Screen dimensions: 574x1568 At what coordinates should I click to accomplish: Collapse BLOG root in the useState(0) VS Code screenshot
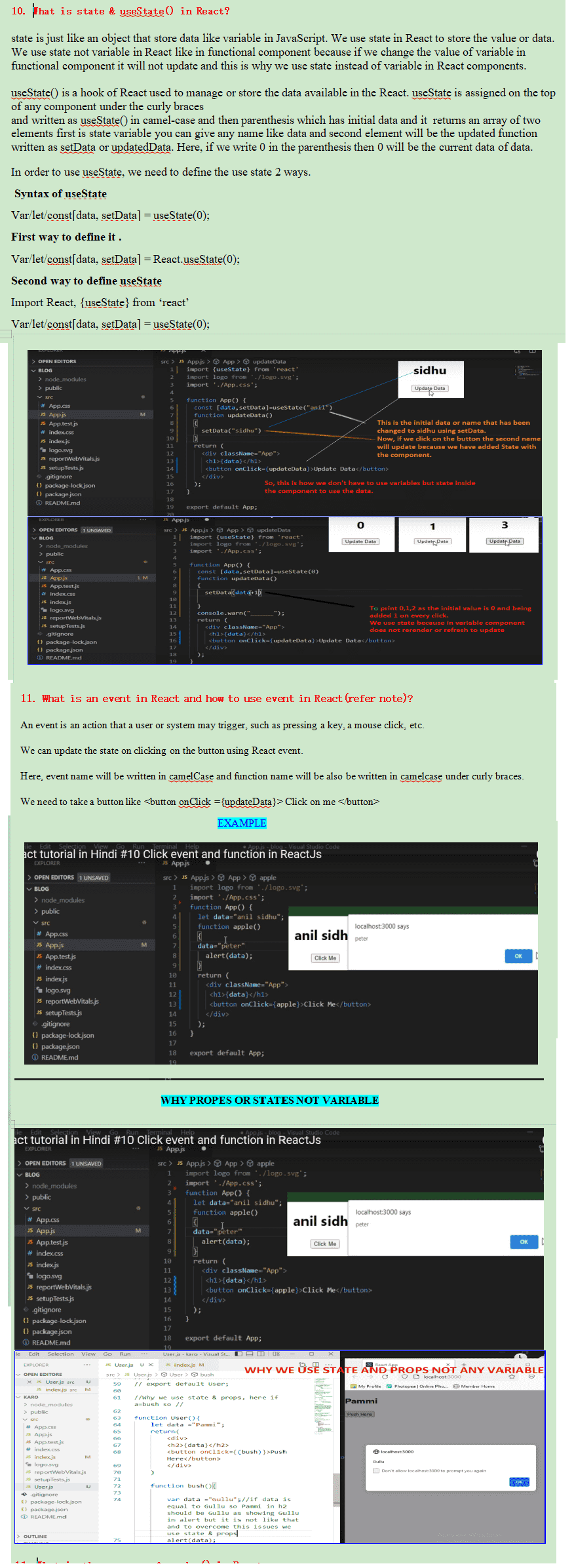(34, 538)
